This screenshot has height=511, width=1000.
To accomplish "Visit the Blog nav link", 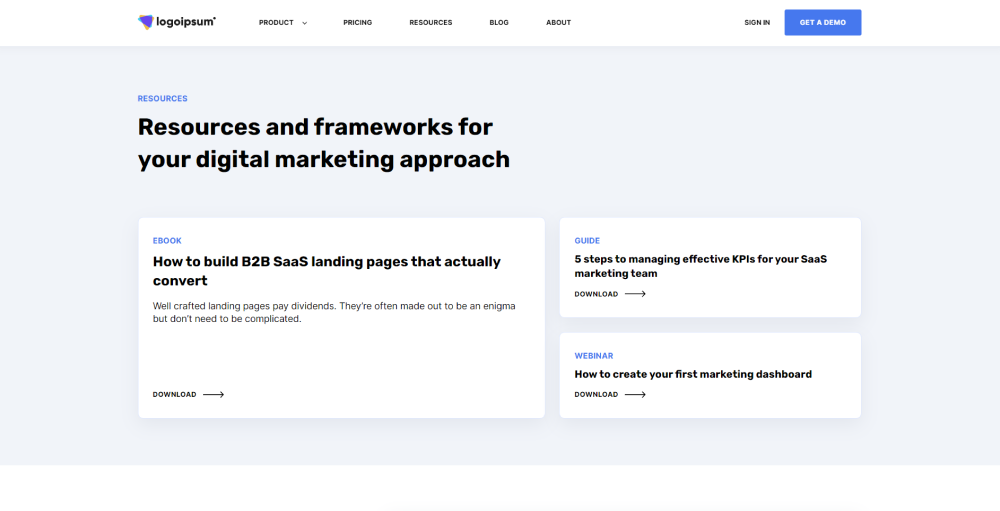I will tap(499, 22).
